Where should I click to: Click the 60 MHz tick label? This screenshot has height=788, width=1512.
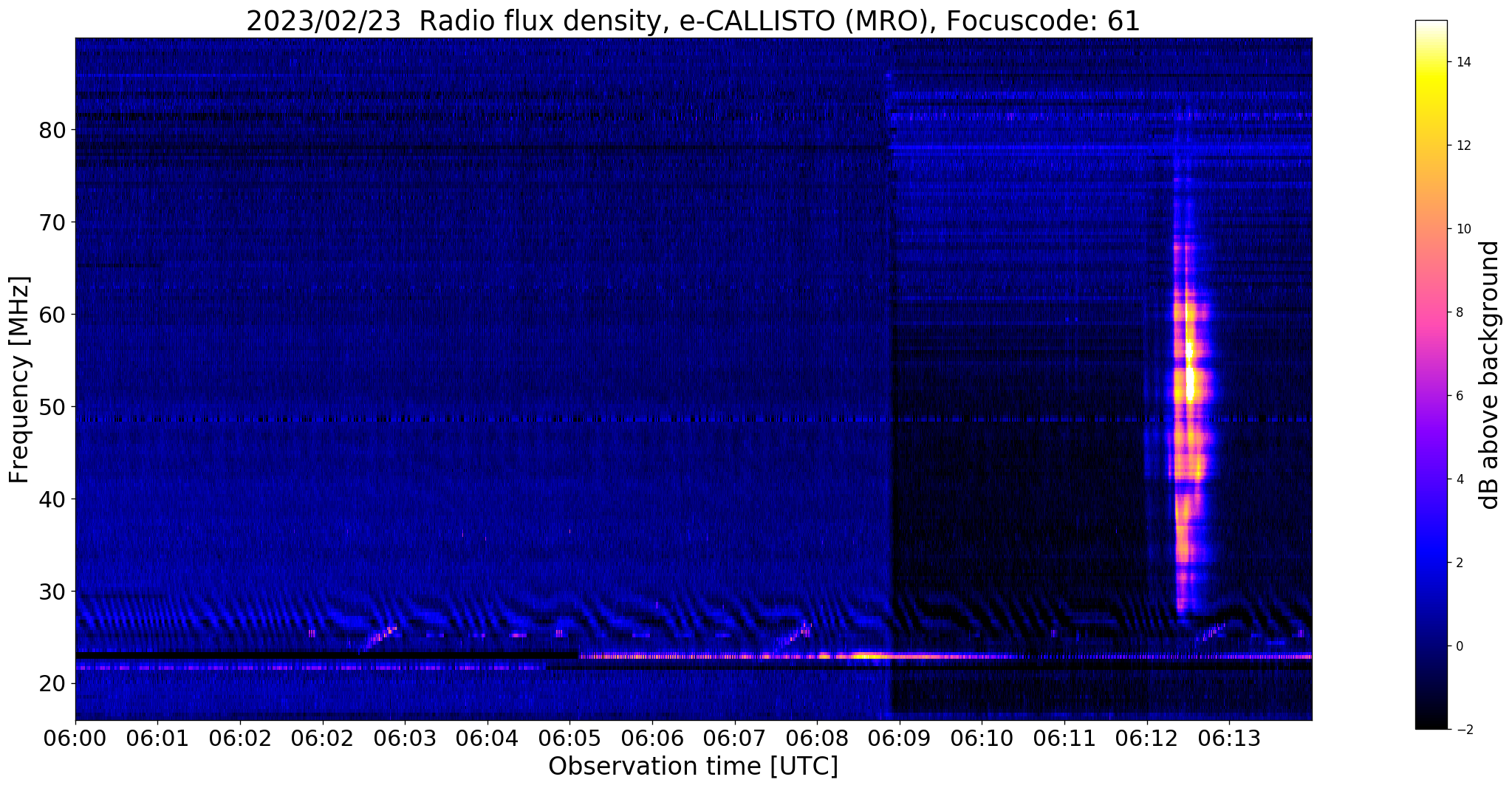(52, 315)
